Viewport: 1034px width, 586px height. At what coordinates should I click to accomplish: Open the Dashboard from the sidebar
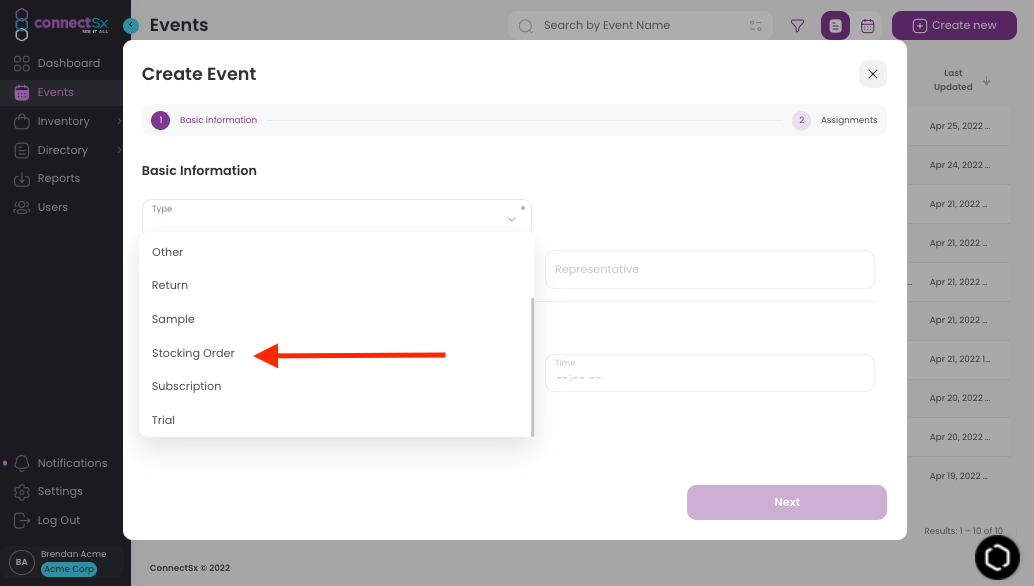click(x=70, y=62)
